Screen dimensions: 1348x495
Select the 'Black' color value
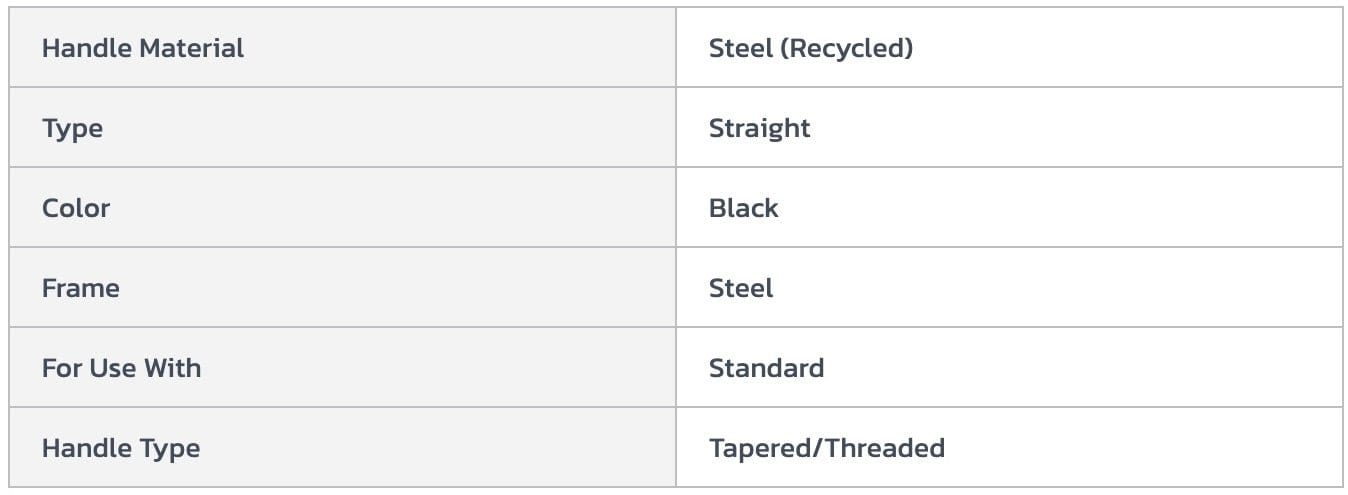tap(743, 208)
